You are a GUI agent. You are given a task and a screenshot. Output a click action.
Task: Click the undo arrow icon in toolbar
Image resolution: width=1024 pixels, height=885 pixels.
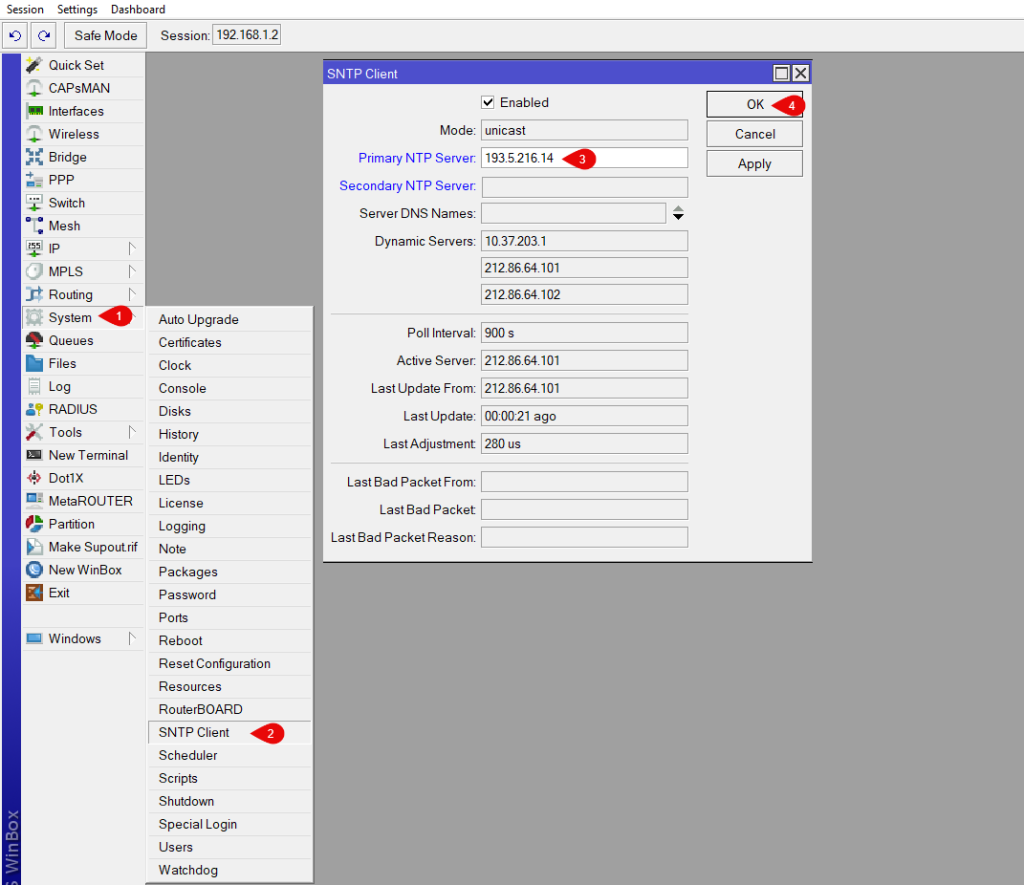[15, 36]
